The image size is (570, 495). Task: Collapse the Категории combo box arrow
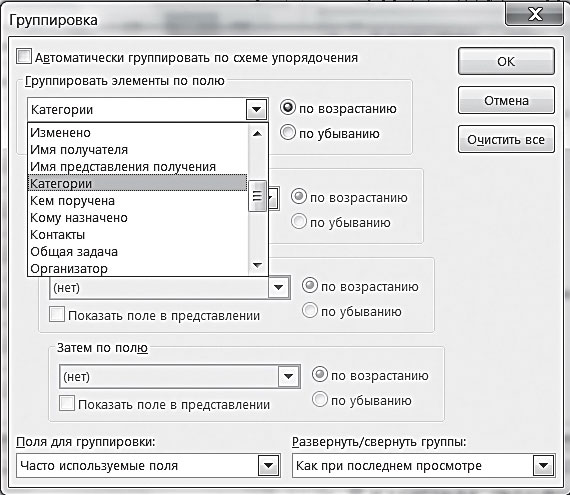point(256,109)
